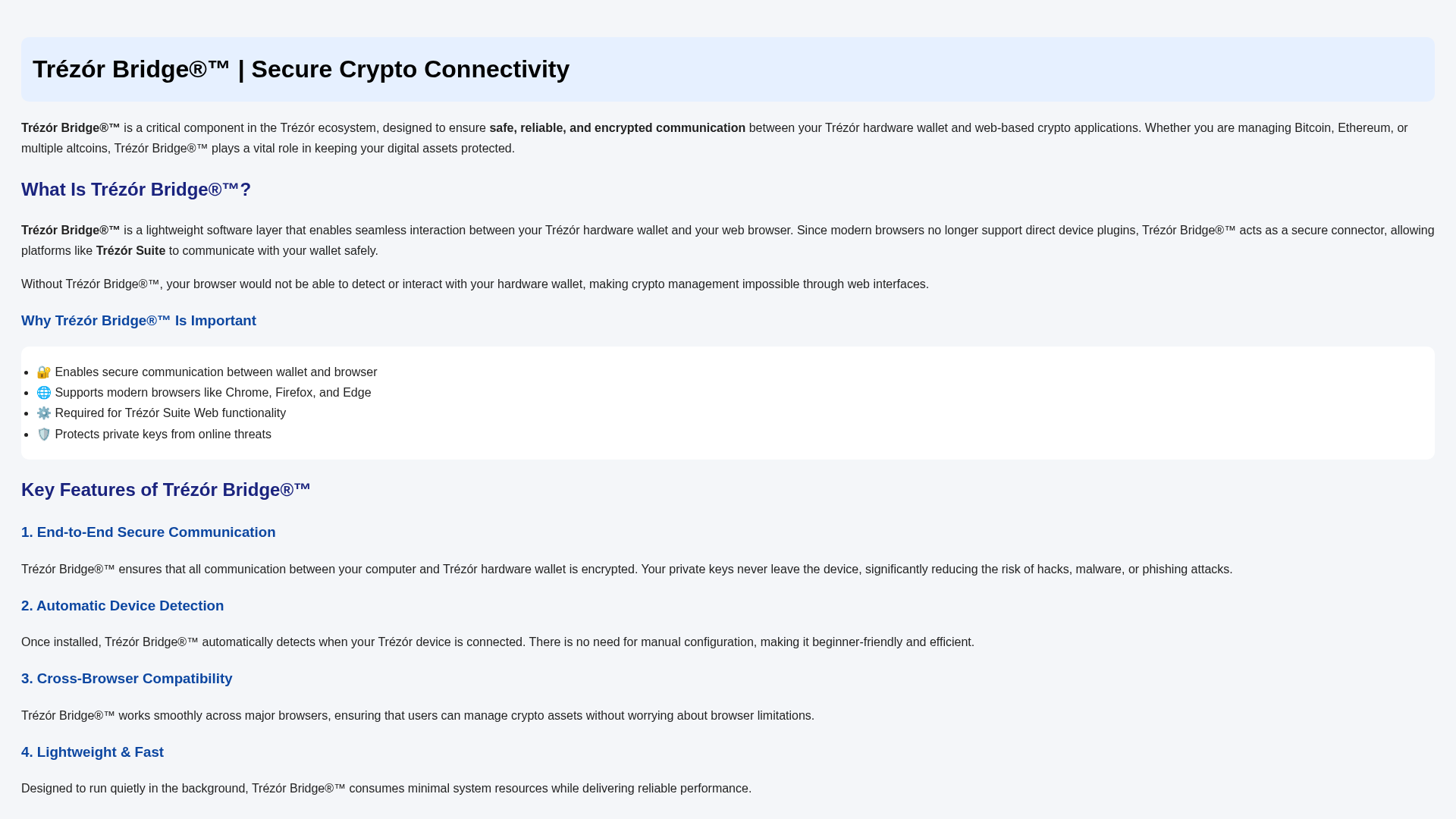
Task: Click paragraph starting 'Designed to run quietly'
Action: click(386, 789)
